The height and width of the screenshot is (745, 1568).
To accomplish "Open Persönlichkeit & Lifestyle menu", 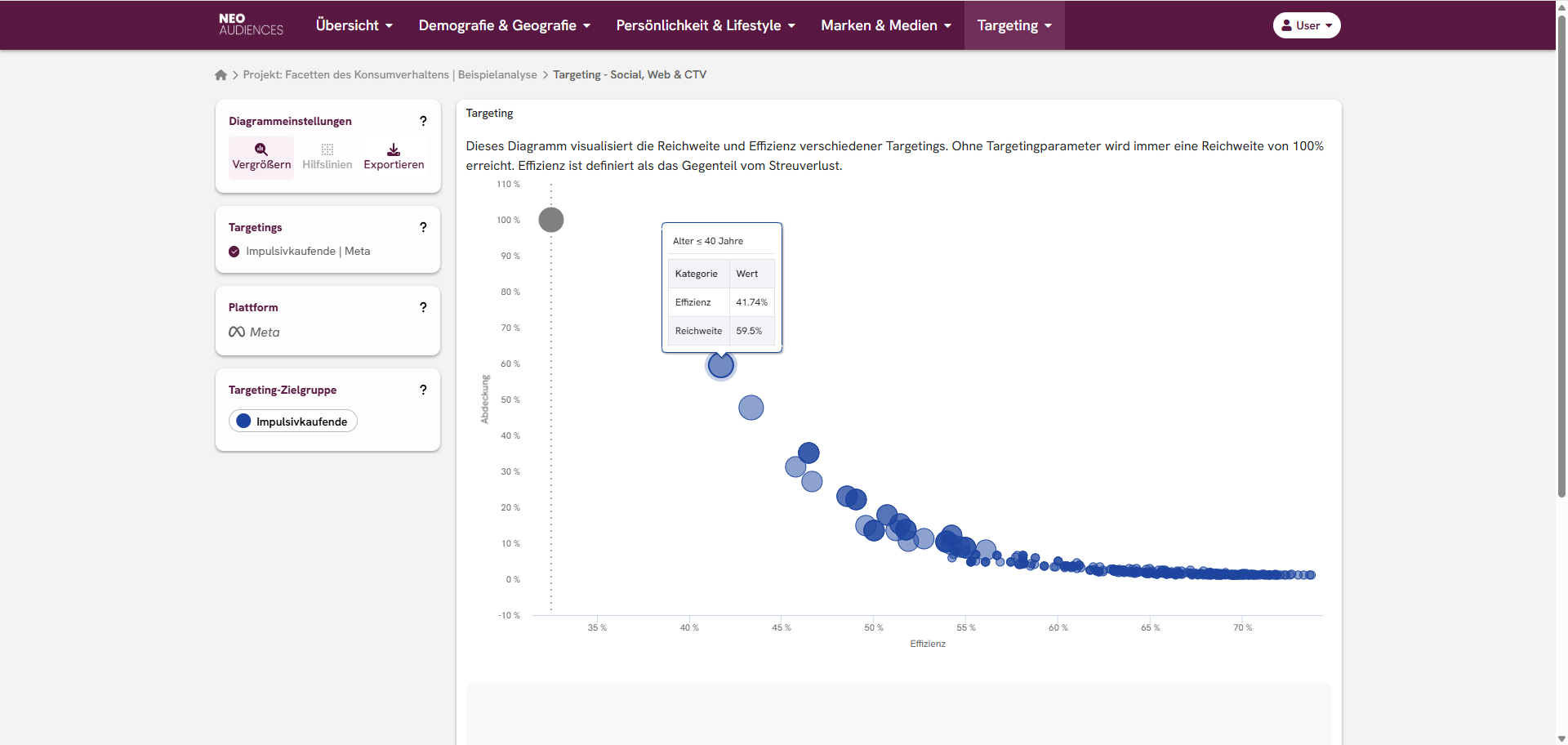I will (705, 25).
